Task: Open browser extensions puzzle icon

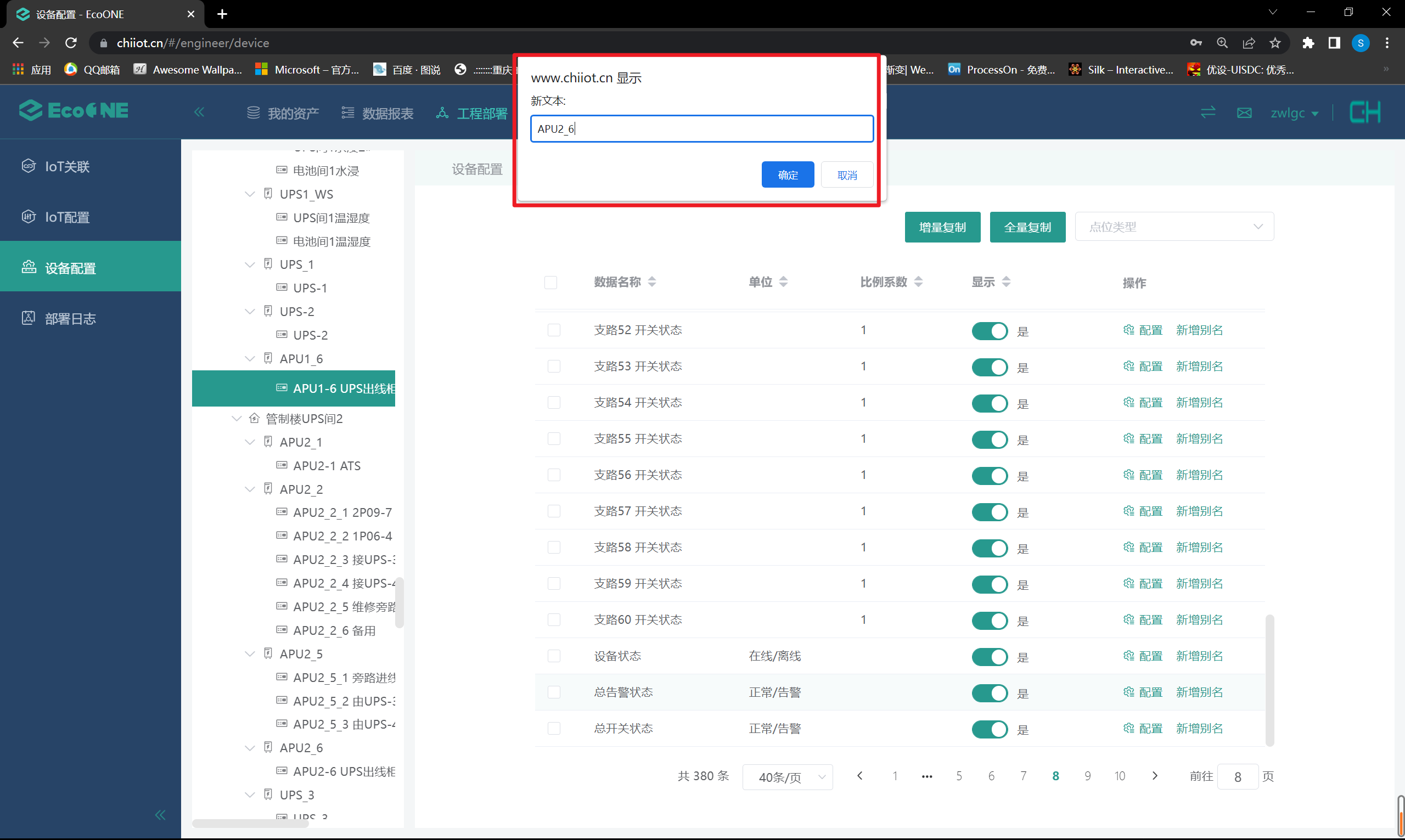Action: click(x=1308, y=43)
